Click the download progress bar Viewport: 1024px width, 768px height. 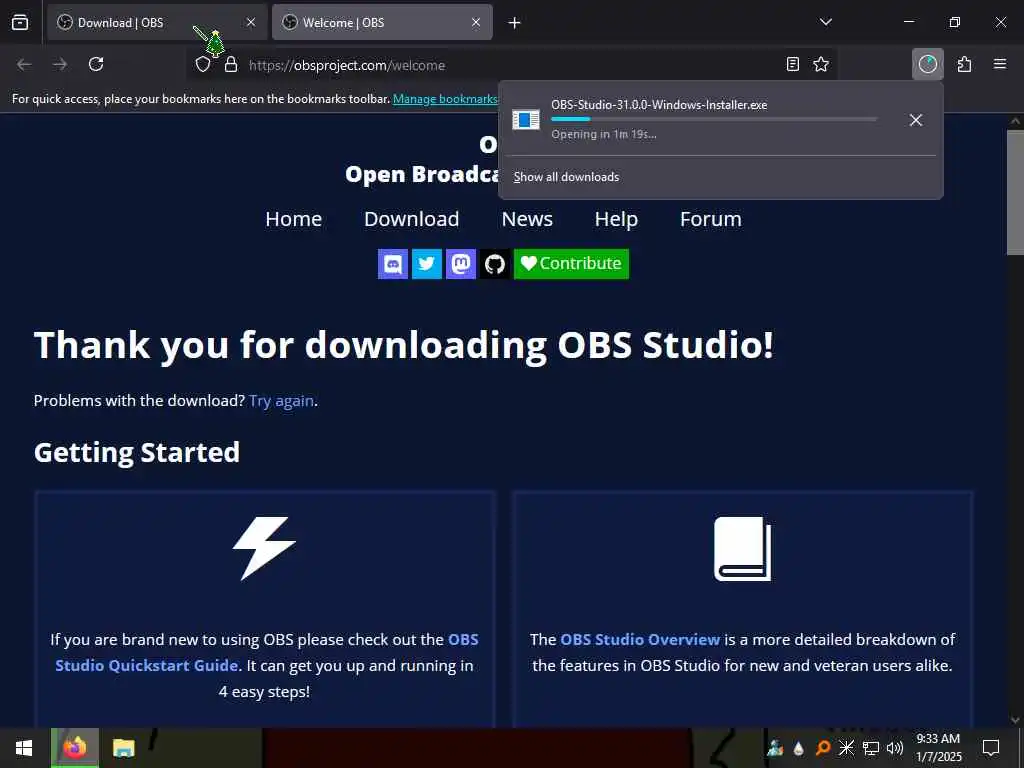pyautogui.click(x=714, y=119)
